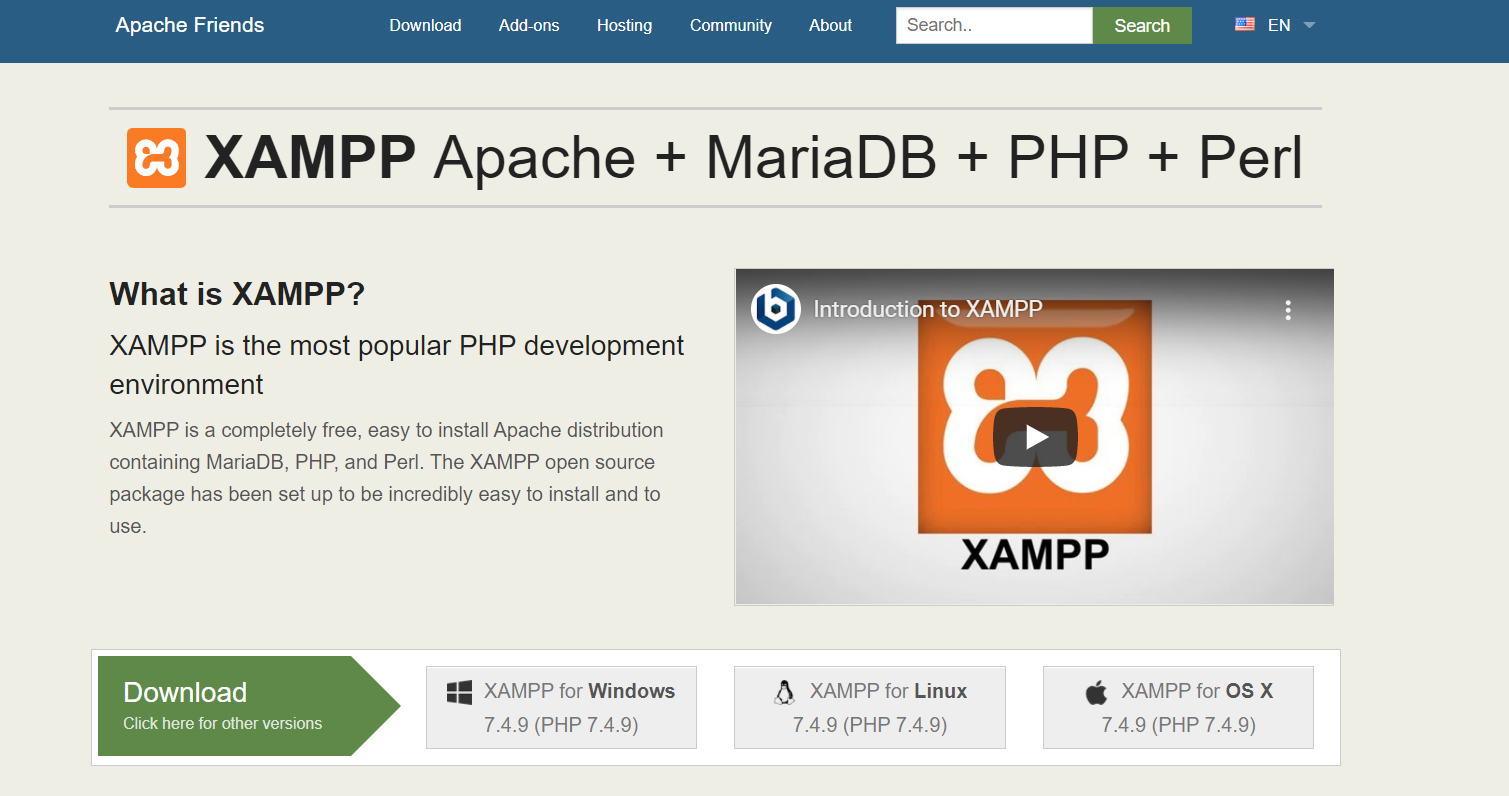Viewport: 1509px width, 796px height.
Task: Click the US flag language icon
Action: pyautogui.click(x=1244, y=25)
